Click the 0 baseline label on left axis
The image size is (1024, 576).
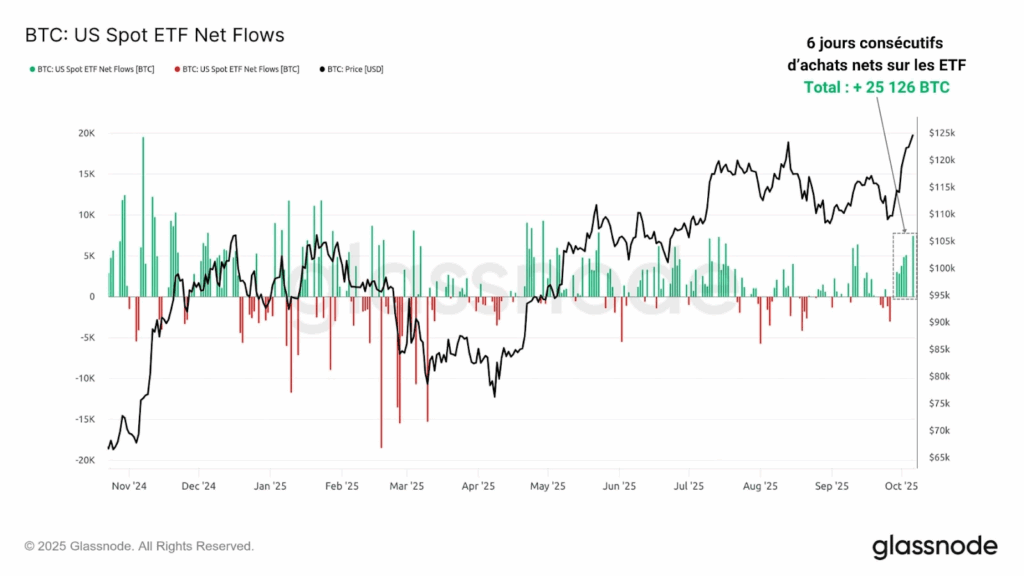point(92,296)
